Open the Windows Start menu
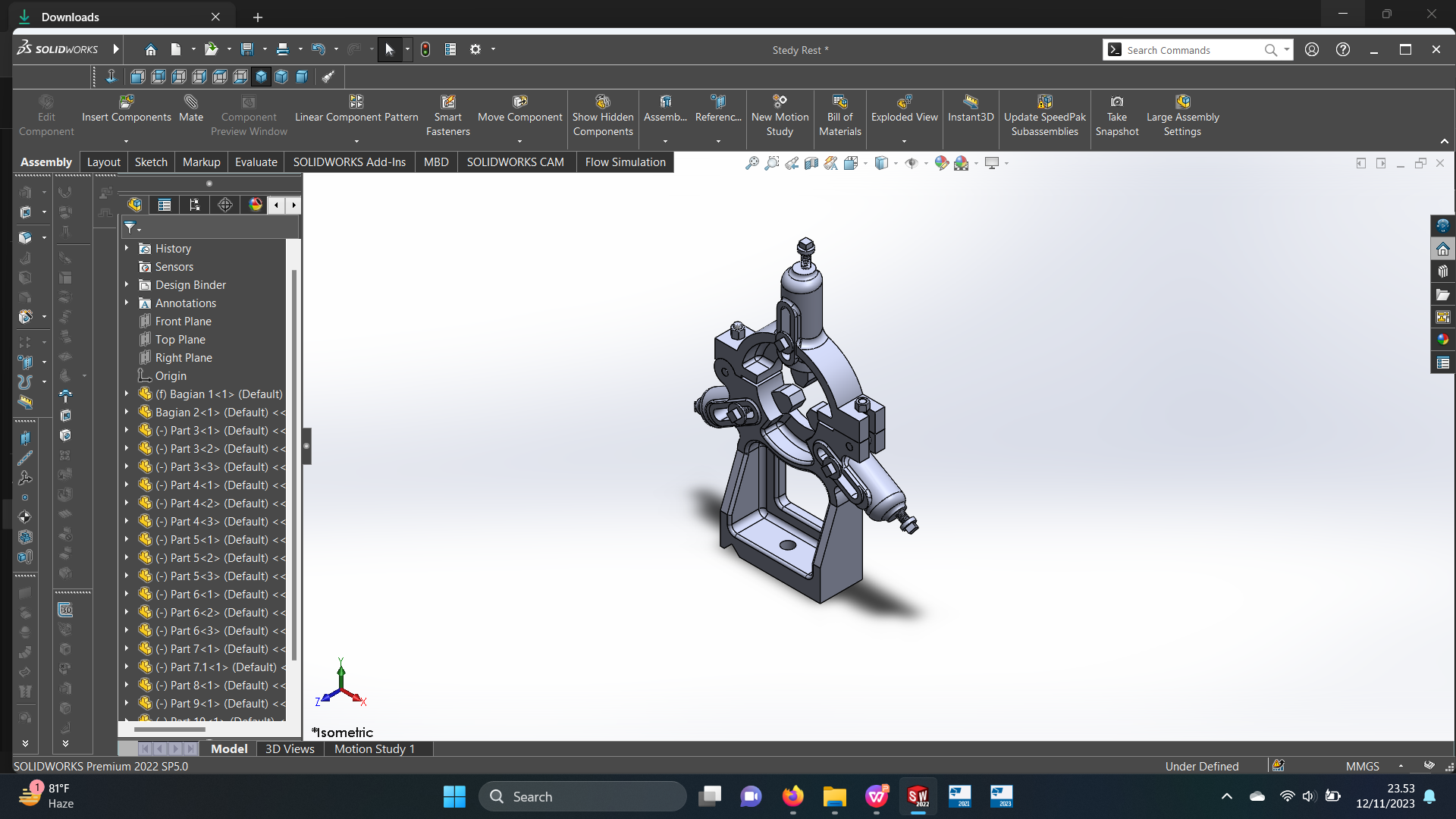 pyautogui.click(x=454, y=796)
